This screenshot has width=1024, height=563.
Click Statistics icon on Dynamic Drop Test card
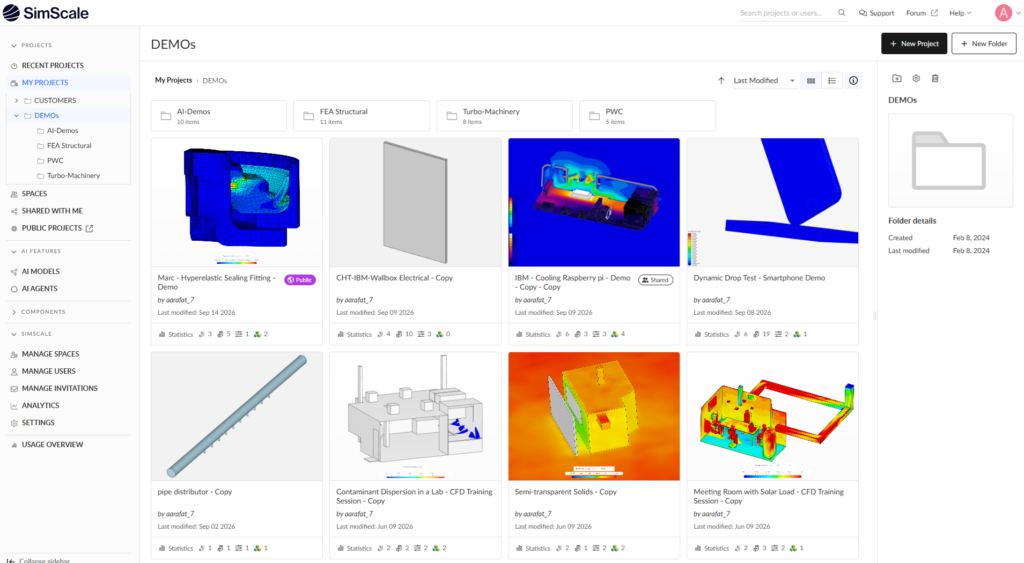coord(698,334)
